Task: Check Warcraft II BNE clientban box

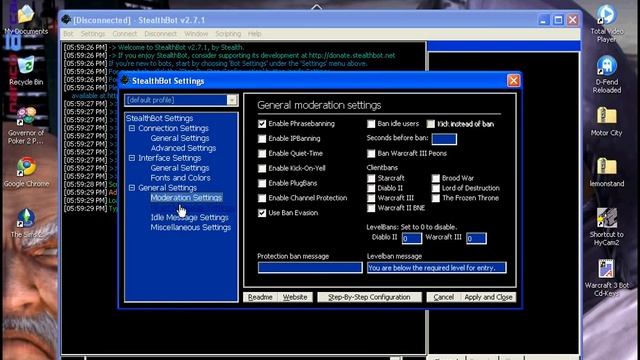Action: (x=371, y=208)
